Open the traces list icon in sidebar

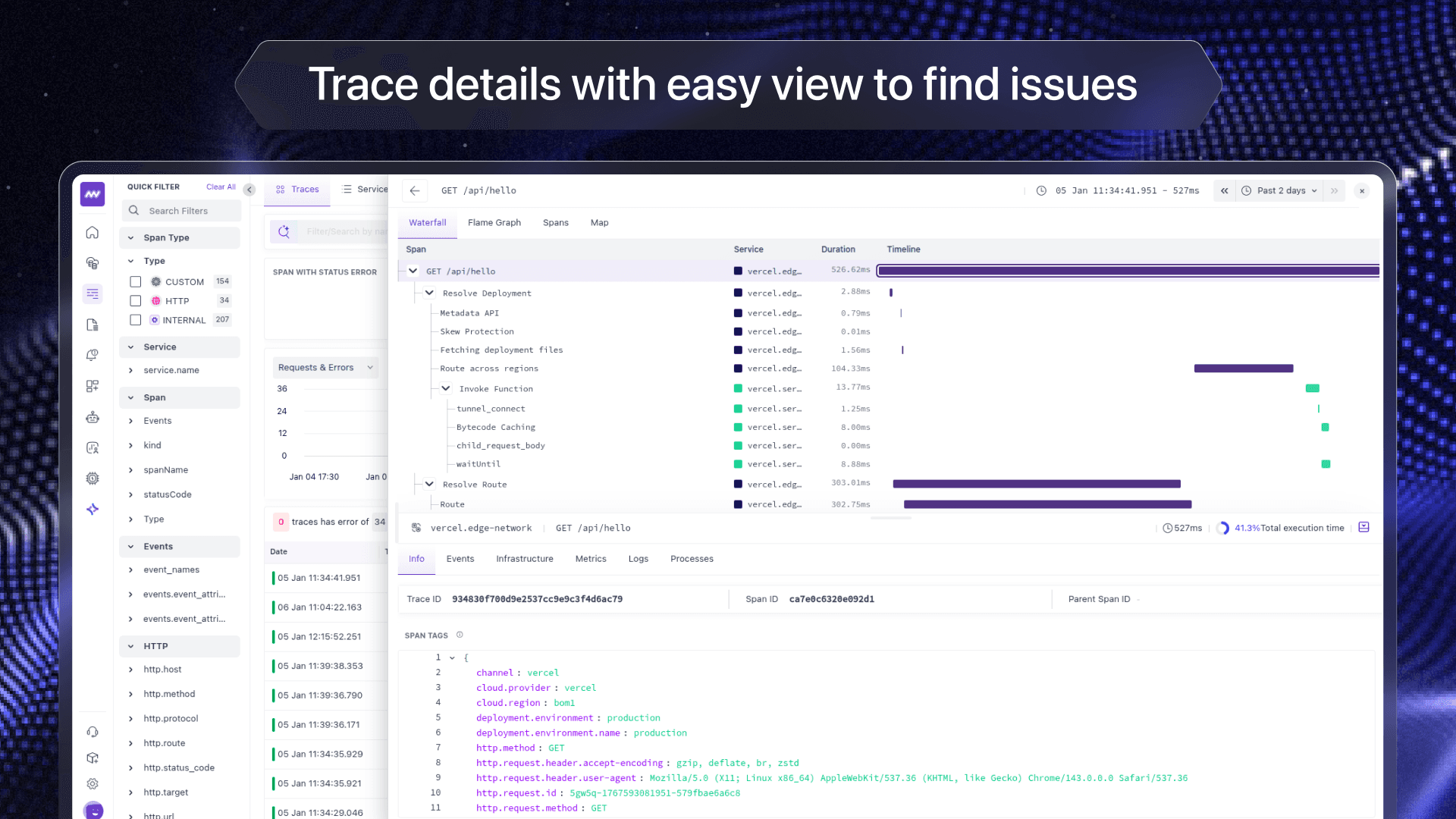pyautogui.click(x=93, y=293)
